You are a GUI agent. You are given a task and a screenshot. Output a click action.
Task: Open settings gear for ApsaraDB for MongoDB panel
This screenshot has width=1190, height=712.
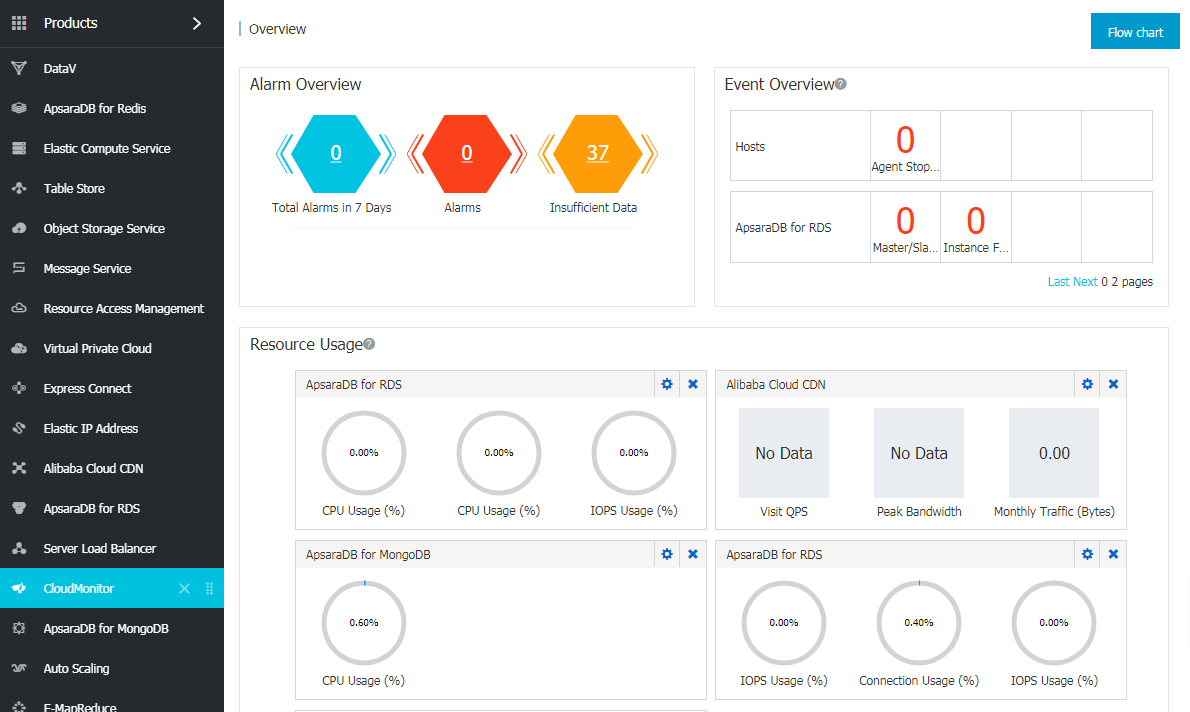[x=667, y=554]
